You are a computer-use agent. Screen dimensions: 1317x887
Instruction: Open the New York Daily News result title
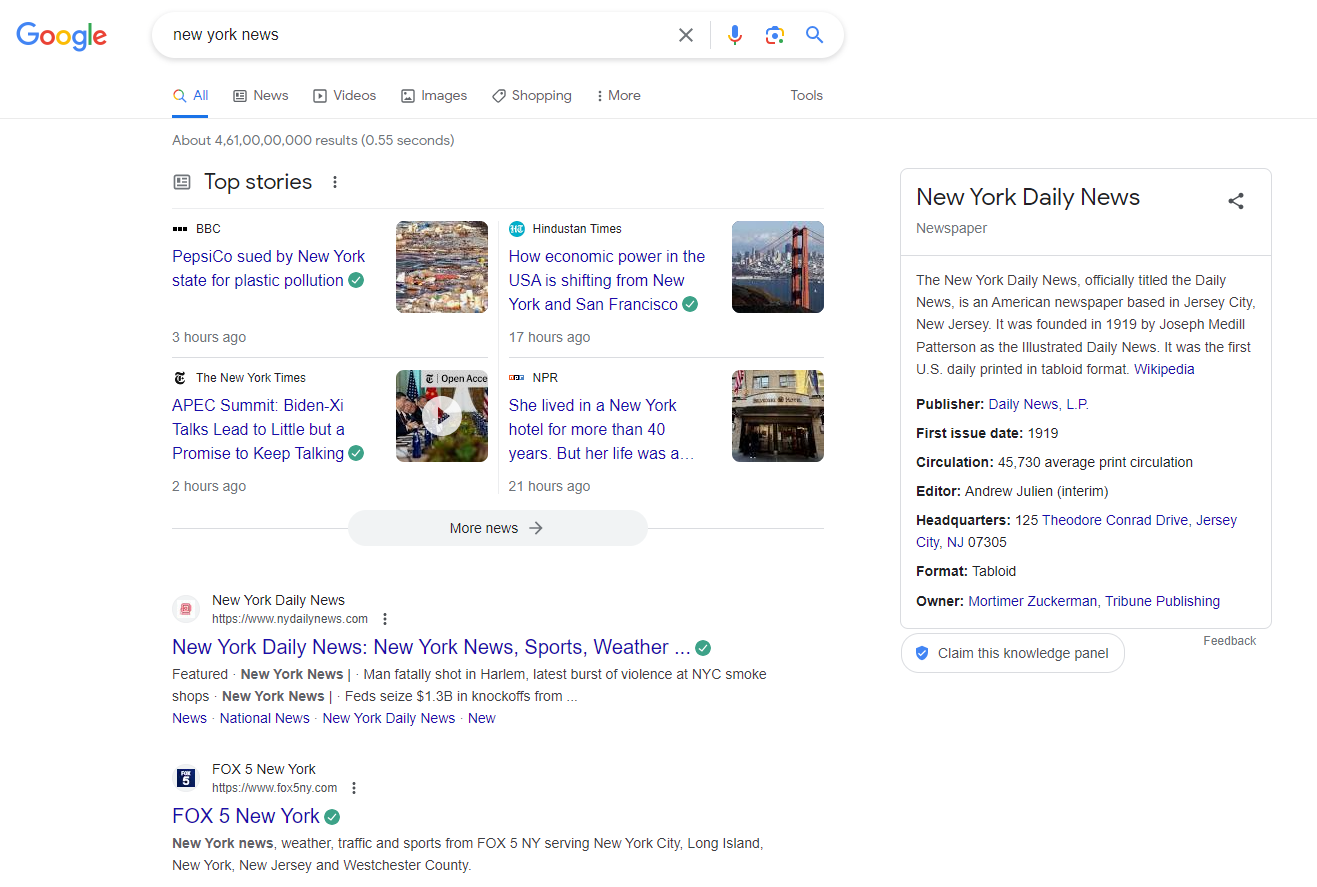pos(431,647)
